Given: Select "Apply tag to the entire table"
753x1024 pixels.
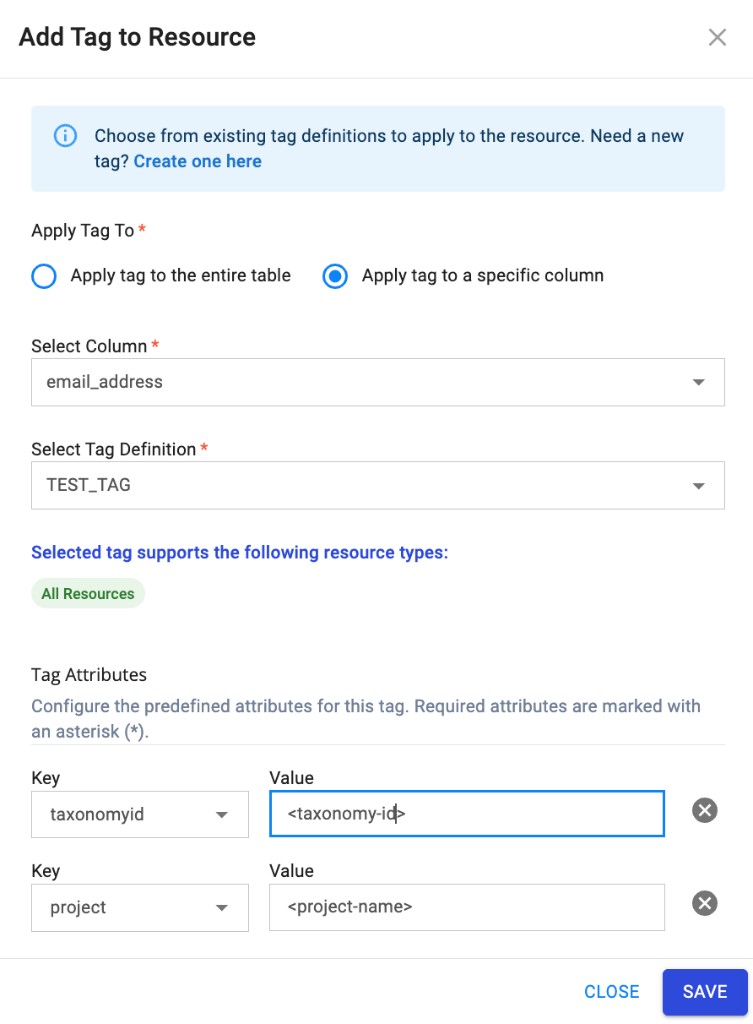Looking at the screenshot, I should (43, 276).
